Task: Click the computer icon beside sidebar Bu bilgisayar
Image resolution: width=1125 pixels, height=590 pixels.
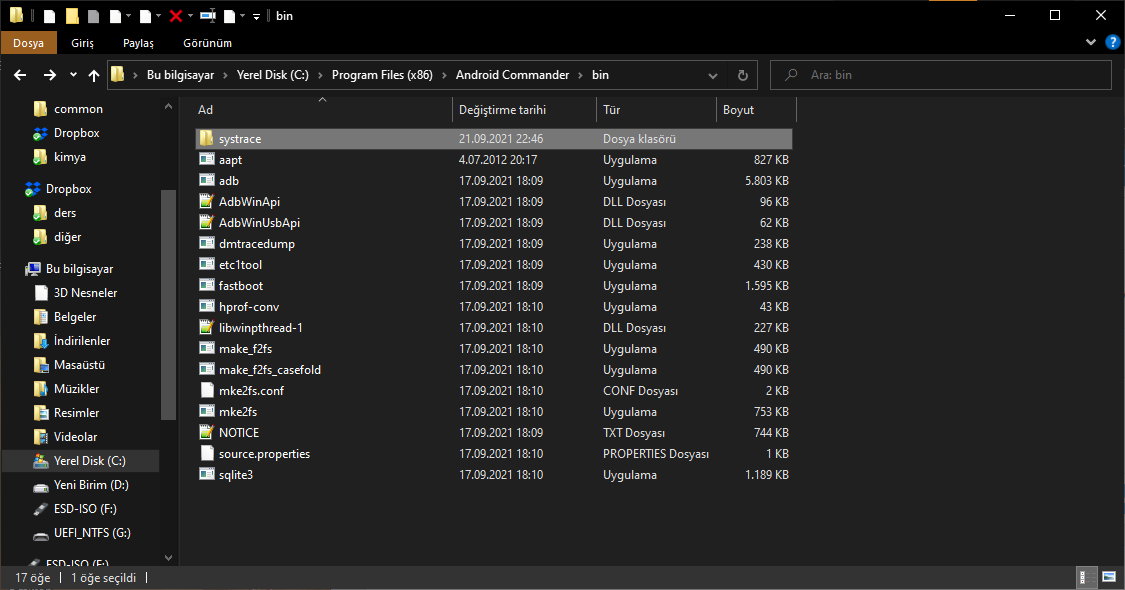Action: coord(33,268)
